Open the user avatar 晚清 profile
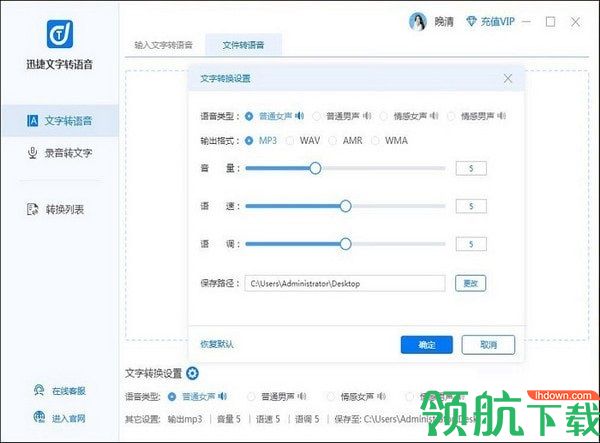This screenshot has height=443, width=600. pos(417,21)
